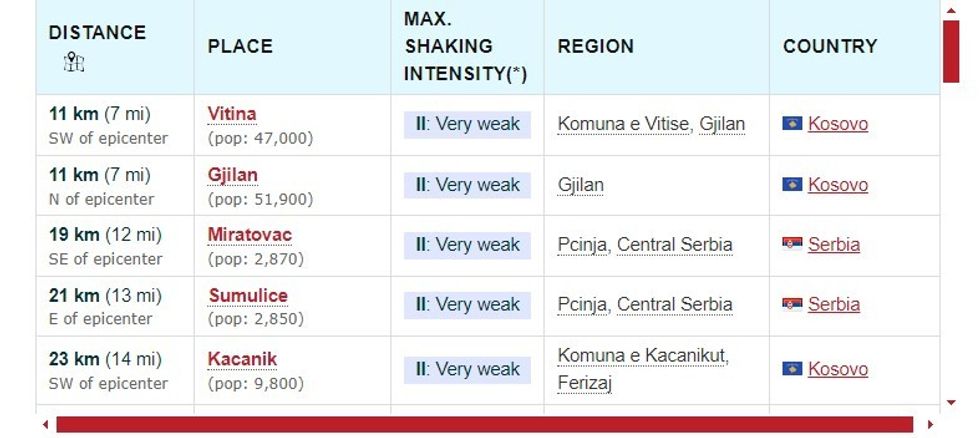Open the Gjilan place link

233,175
